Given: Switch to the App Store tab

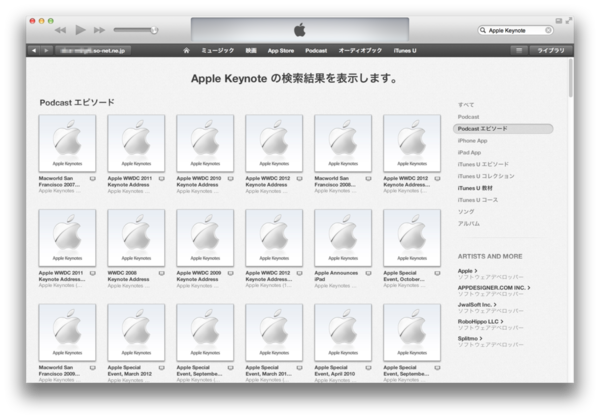Looking at the screenshot, I should pyautogui.click(x=281, y=51).
